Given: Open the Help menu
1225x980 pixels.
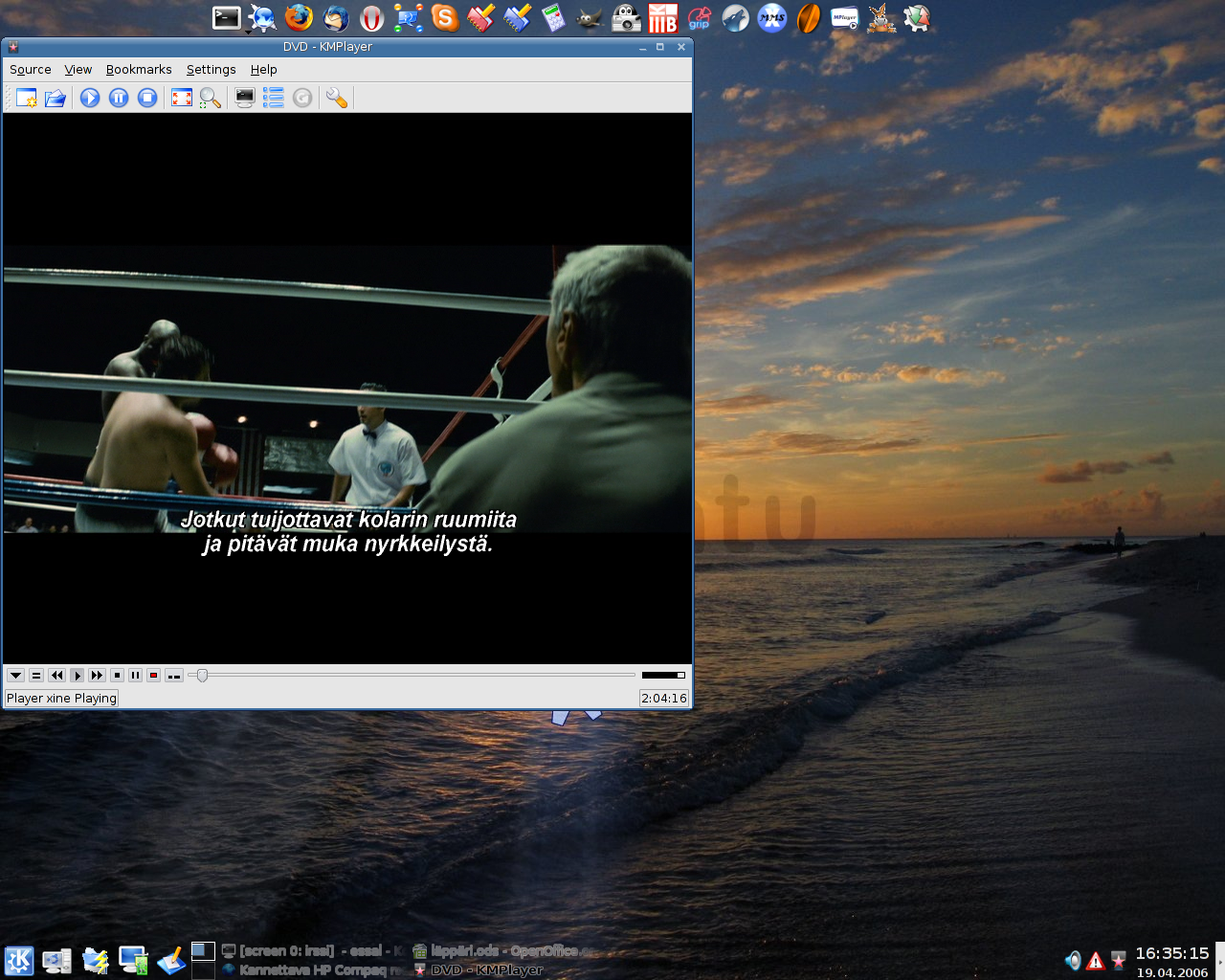Looking at the screenshot, I should 264,70.
